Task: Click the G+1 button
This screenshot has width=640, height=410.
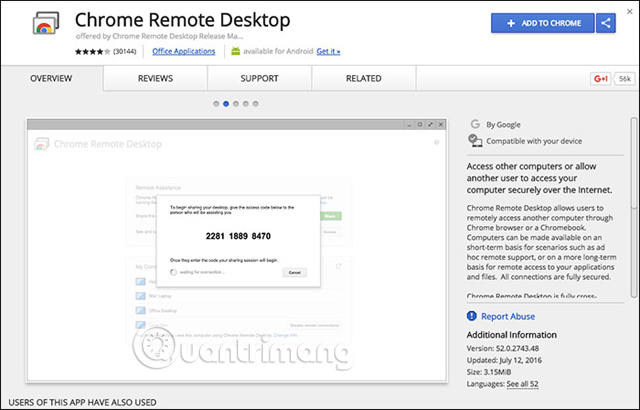Action: [600, 79]
